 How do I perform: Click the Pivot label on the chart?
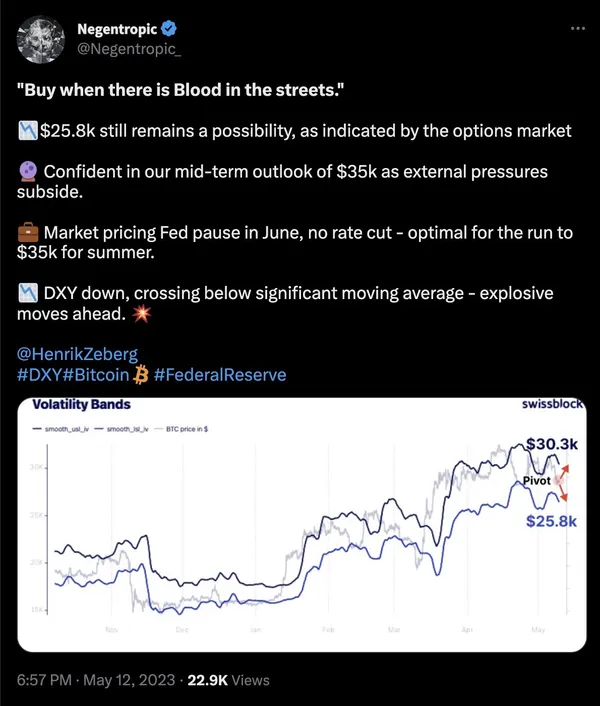[x=538, y=481]
